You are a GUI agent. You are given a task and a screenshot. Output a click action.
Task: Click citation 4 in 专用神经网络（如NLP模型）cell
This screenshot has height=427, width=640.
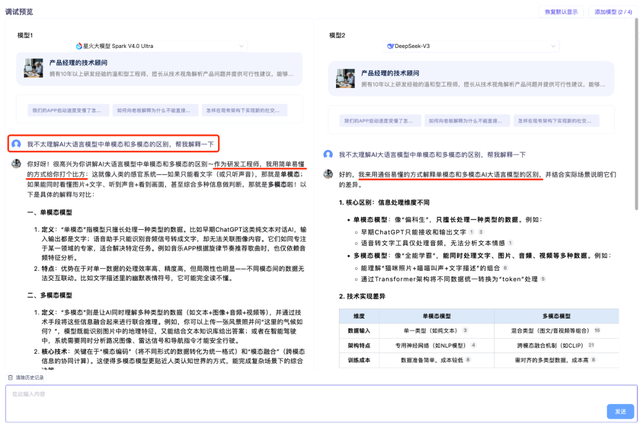click(x=473, y=345)
